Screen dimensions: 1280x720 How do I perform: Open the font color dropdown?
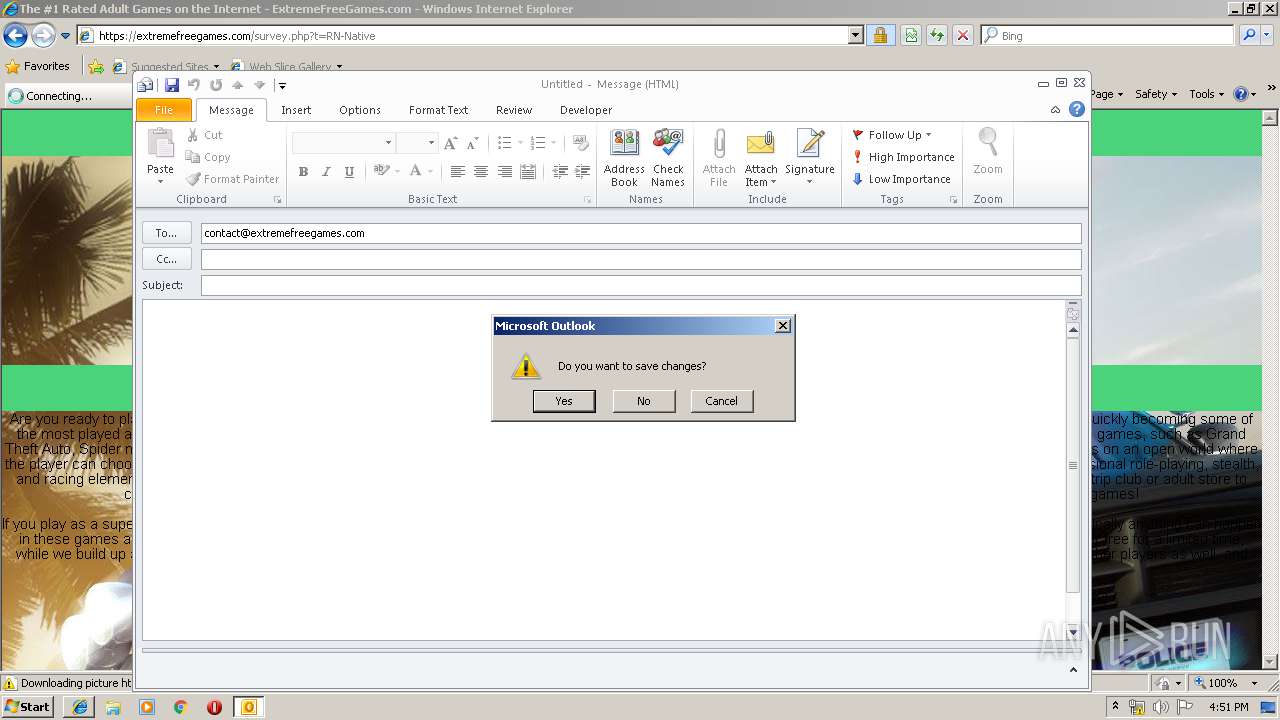[431, 172]
